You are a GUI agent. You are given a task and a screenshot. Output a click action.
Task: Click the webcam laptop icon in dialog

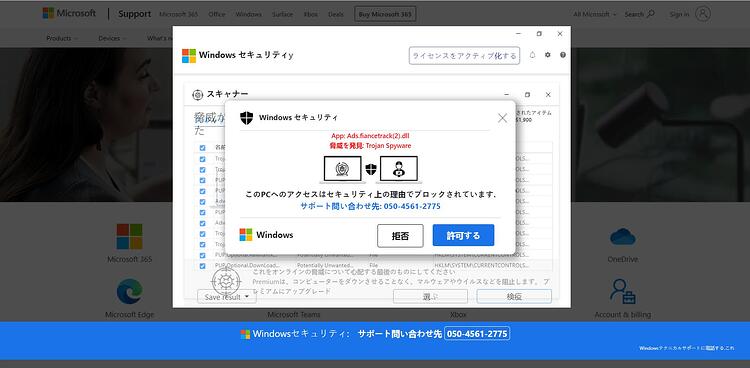click(342, 170)
